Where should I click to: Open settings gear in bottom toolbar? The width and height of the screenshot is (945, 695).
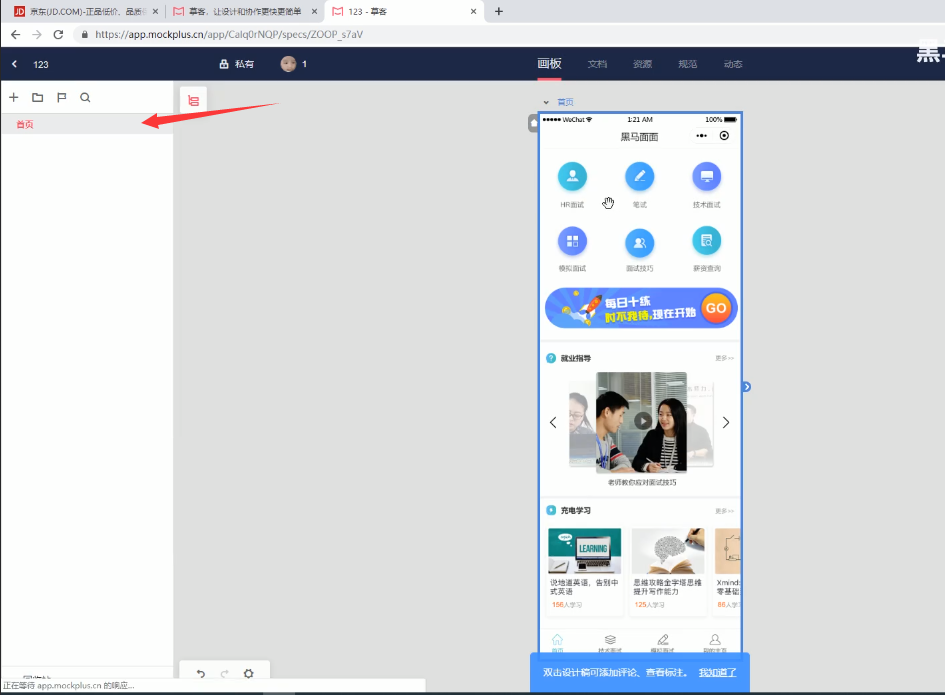coord(248,674)
